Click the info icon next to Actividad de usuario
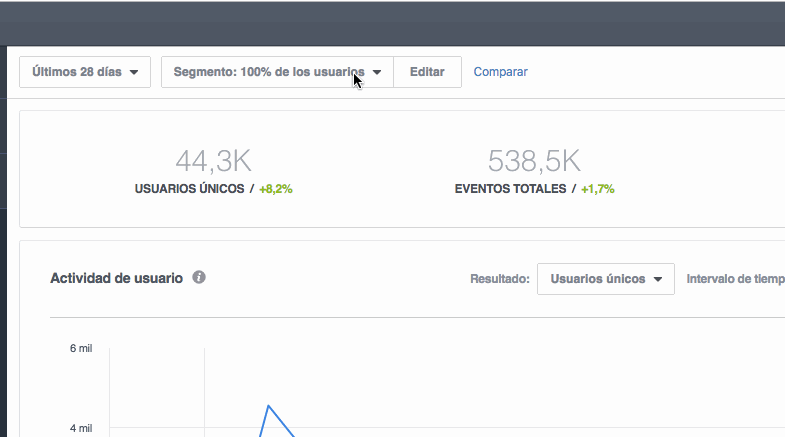This screenshot has width=785, height=437. [x=199, y=277]
